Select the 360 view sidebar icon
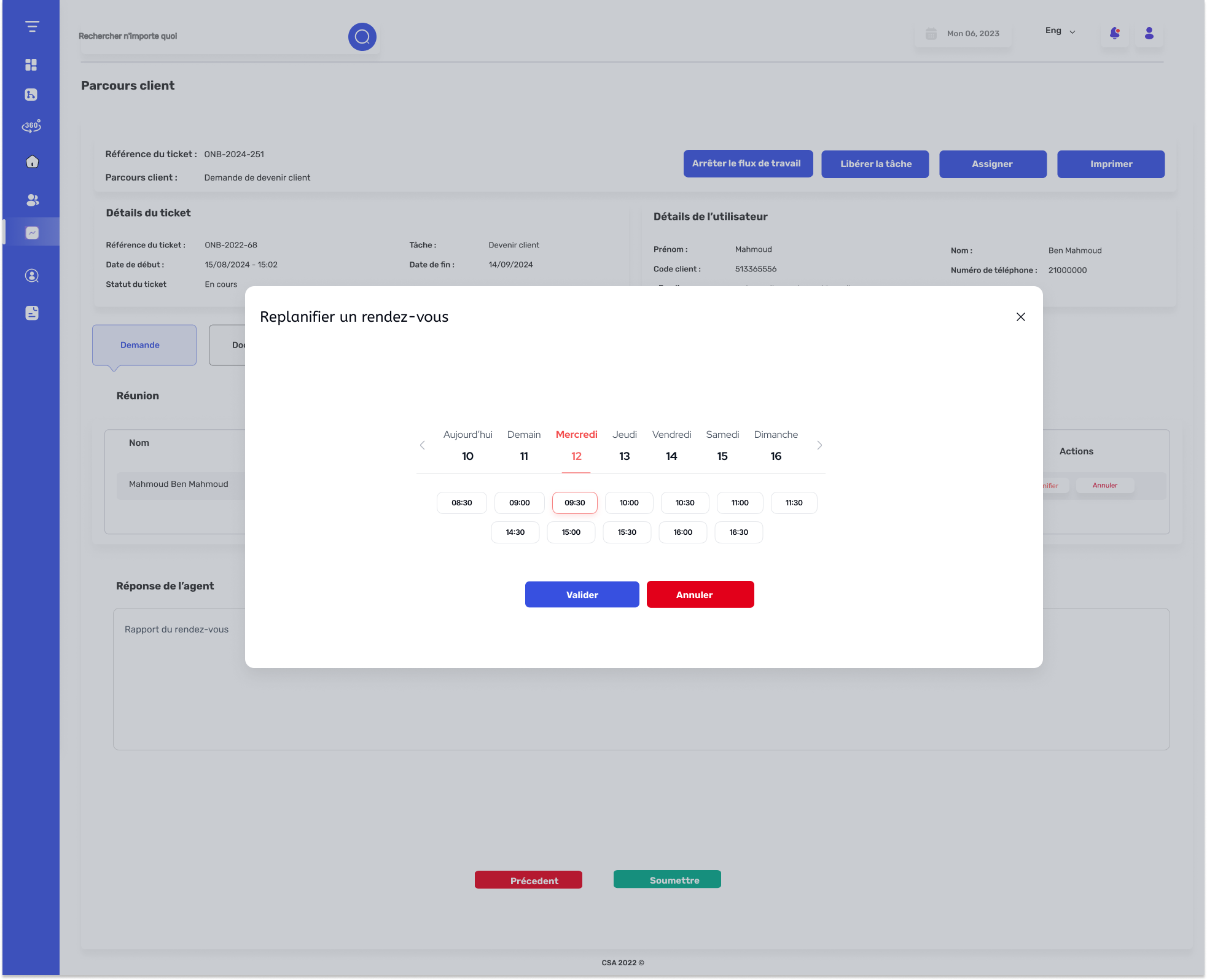The height and width of the screenshot is (980, 1207). click(x=31, y=126)
